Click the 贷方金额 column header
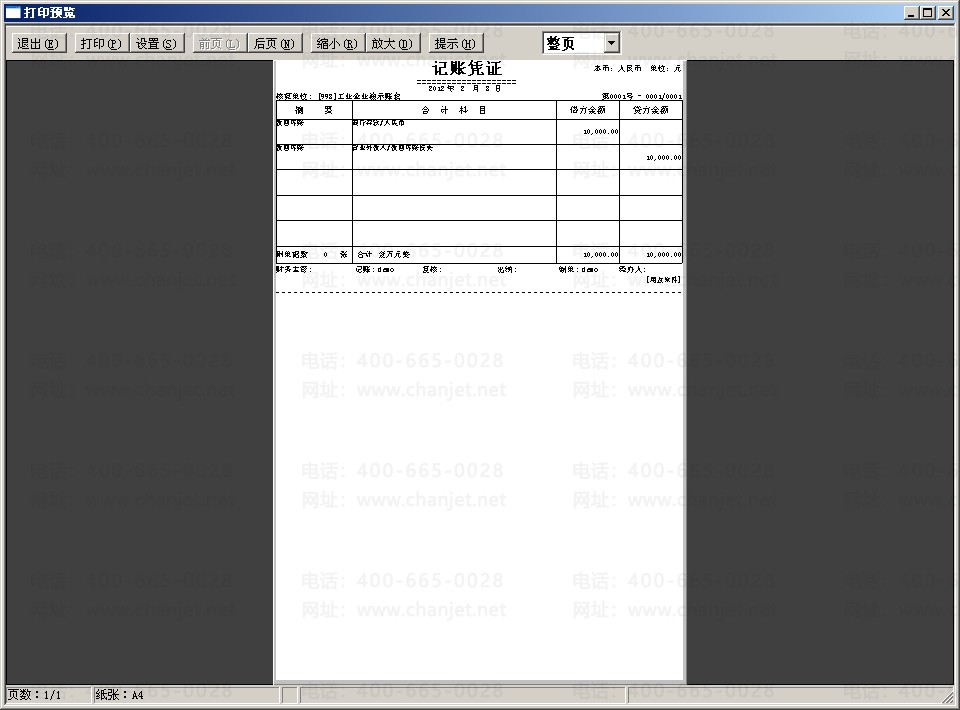960x710 pixels. [651, 110]
